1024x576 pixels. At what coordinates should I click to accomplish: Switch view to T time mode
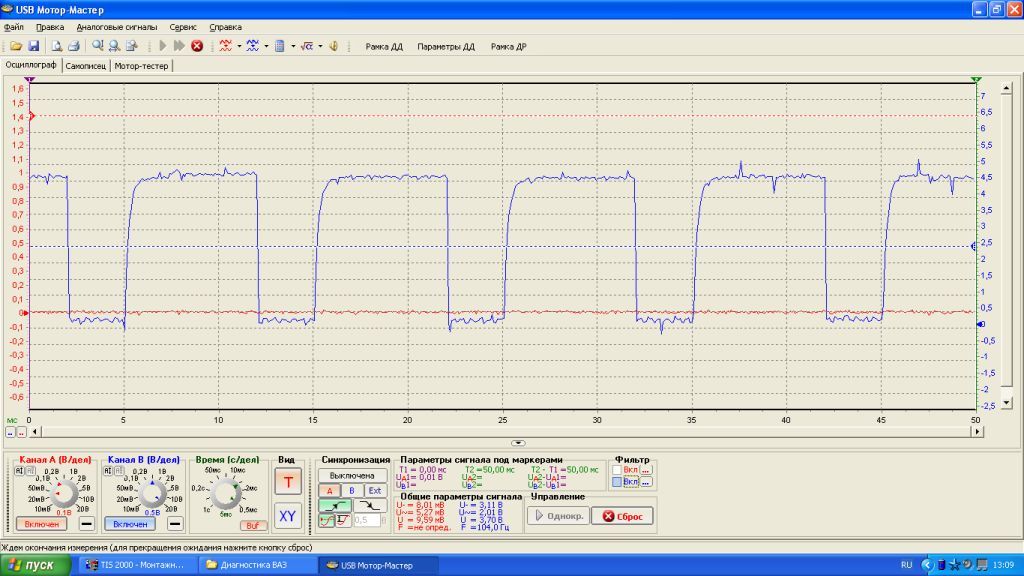click(x=287, y=482)
